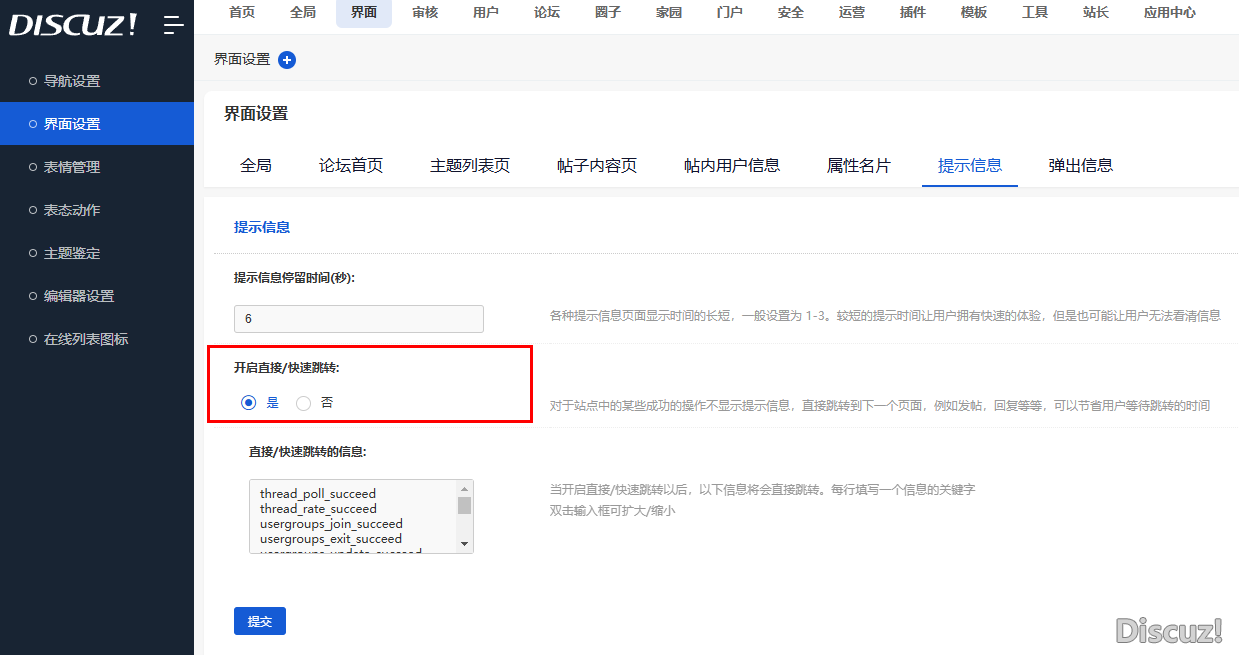Open 导航设置 in the sidebar
The height and width of the screenshot is (655, 1239).
[x=72, y=81]
